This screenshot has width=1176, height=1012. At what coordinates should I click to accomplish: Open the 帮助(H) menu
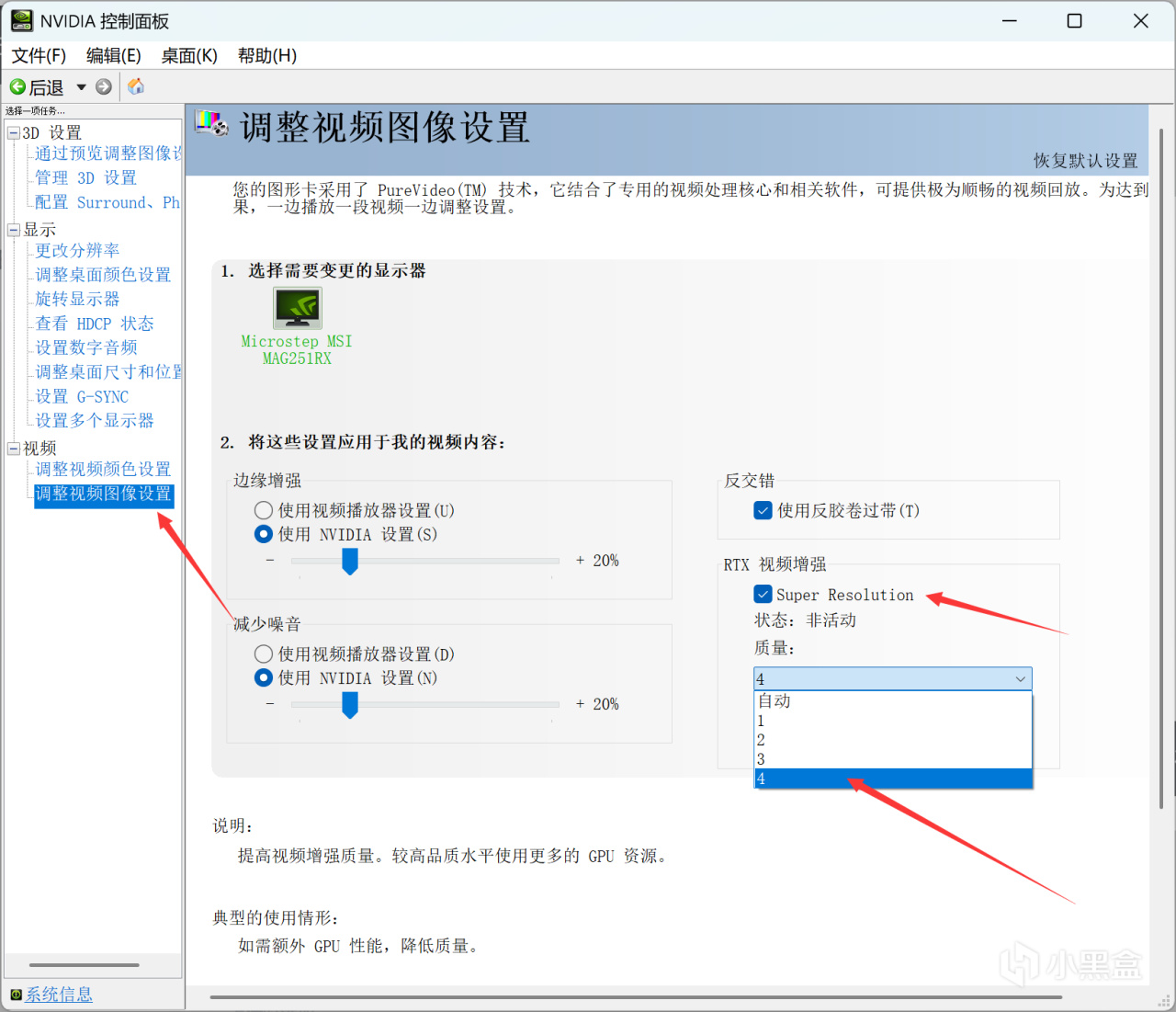[x=267, y=55]
